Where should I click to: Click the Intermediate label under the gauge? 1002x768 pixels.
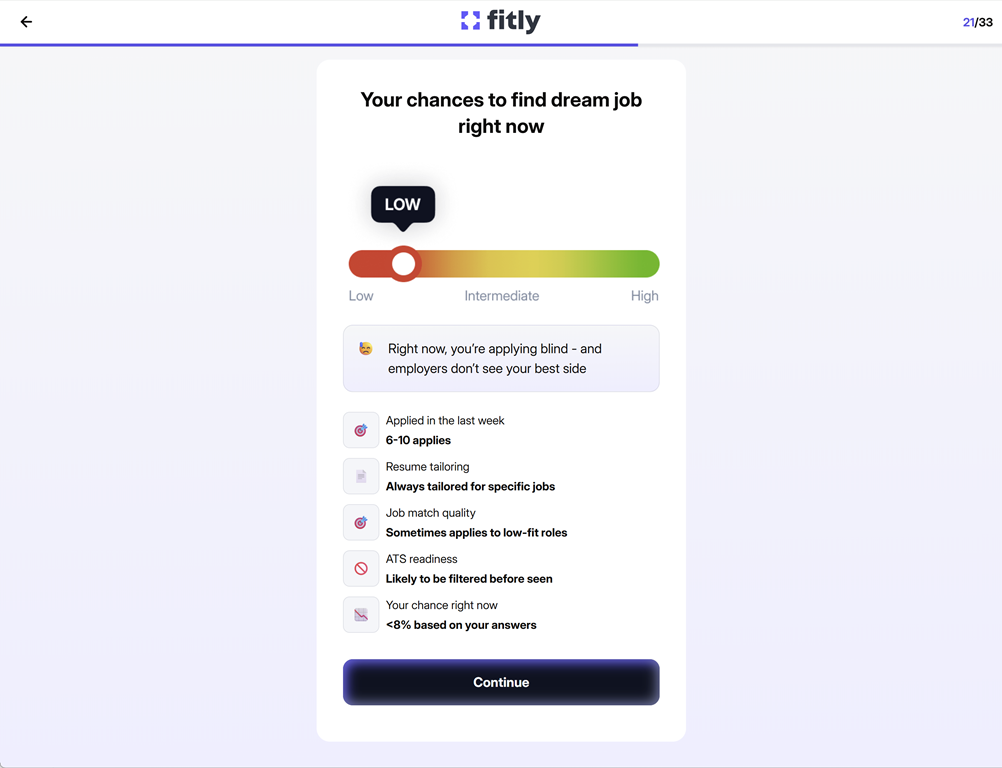(501, 296)
